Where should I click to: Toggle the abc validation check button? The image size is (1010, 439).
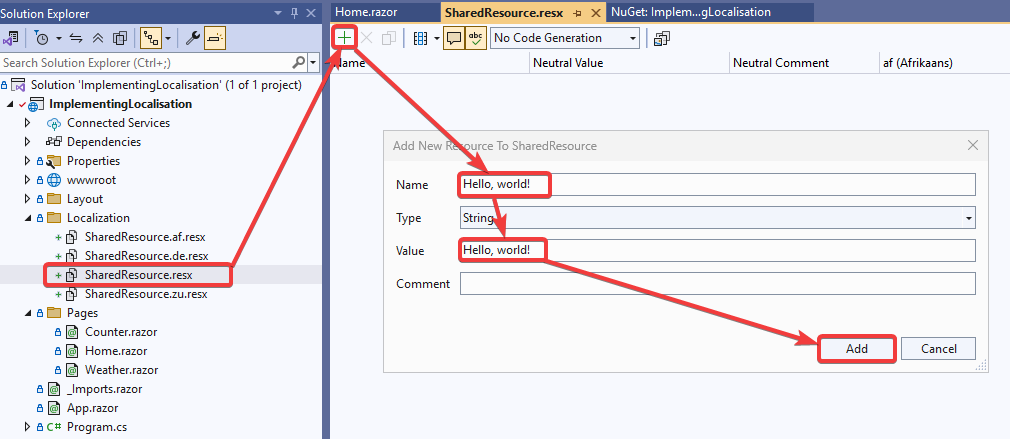(x=476, y=38)
